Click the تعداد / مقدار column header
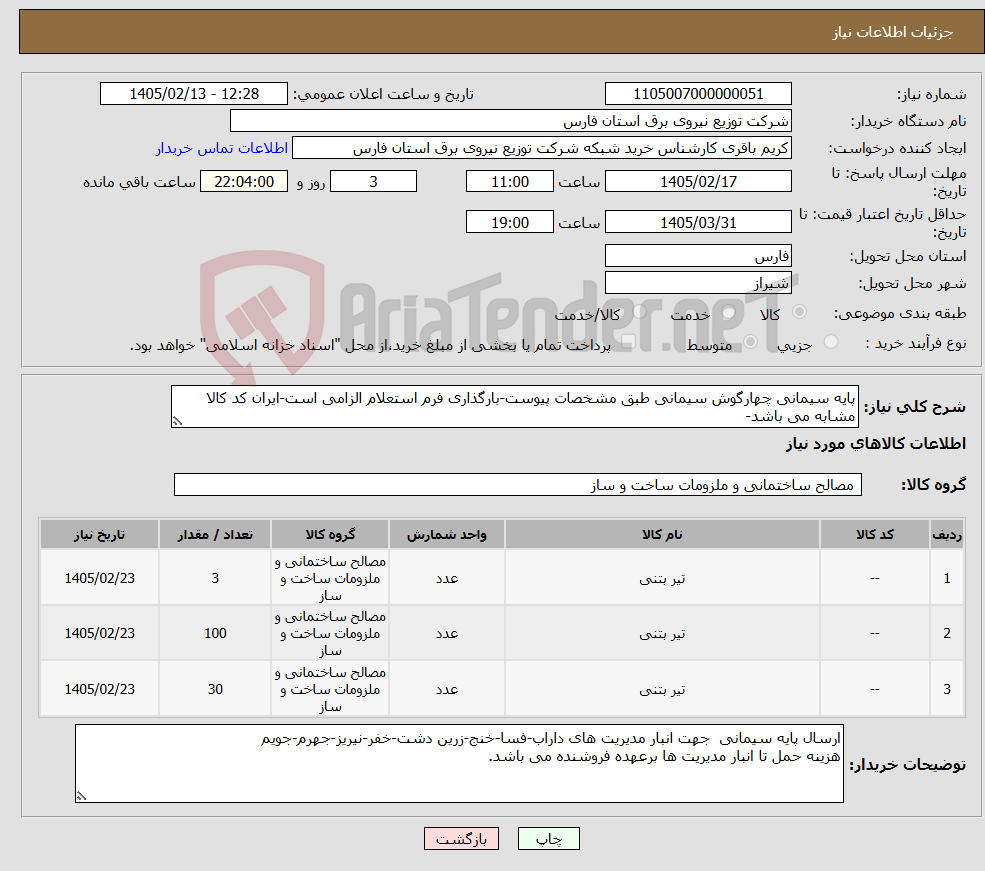Viewport: 985px width, 871px height. click(215, 534)
